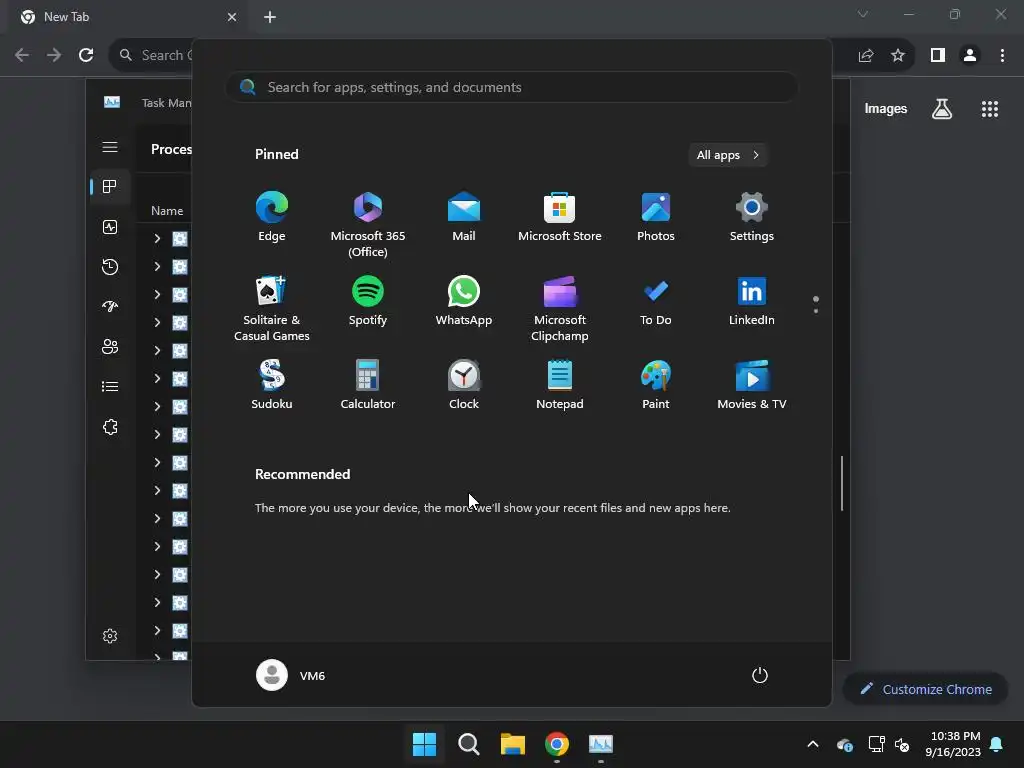Viewport: 1024px width, 768px height.
Task: Open Paint
Action: tap(656, 385)
